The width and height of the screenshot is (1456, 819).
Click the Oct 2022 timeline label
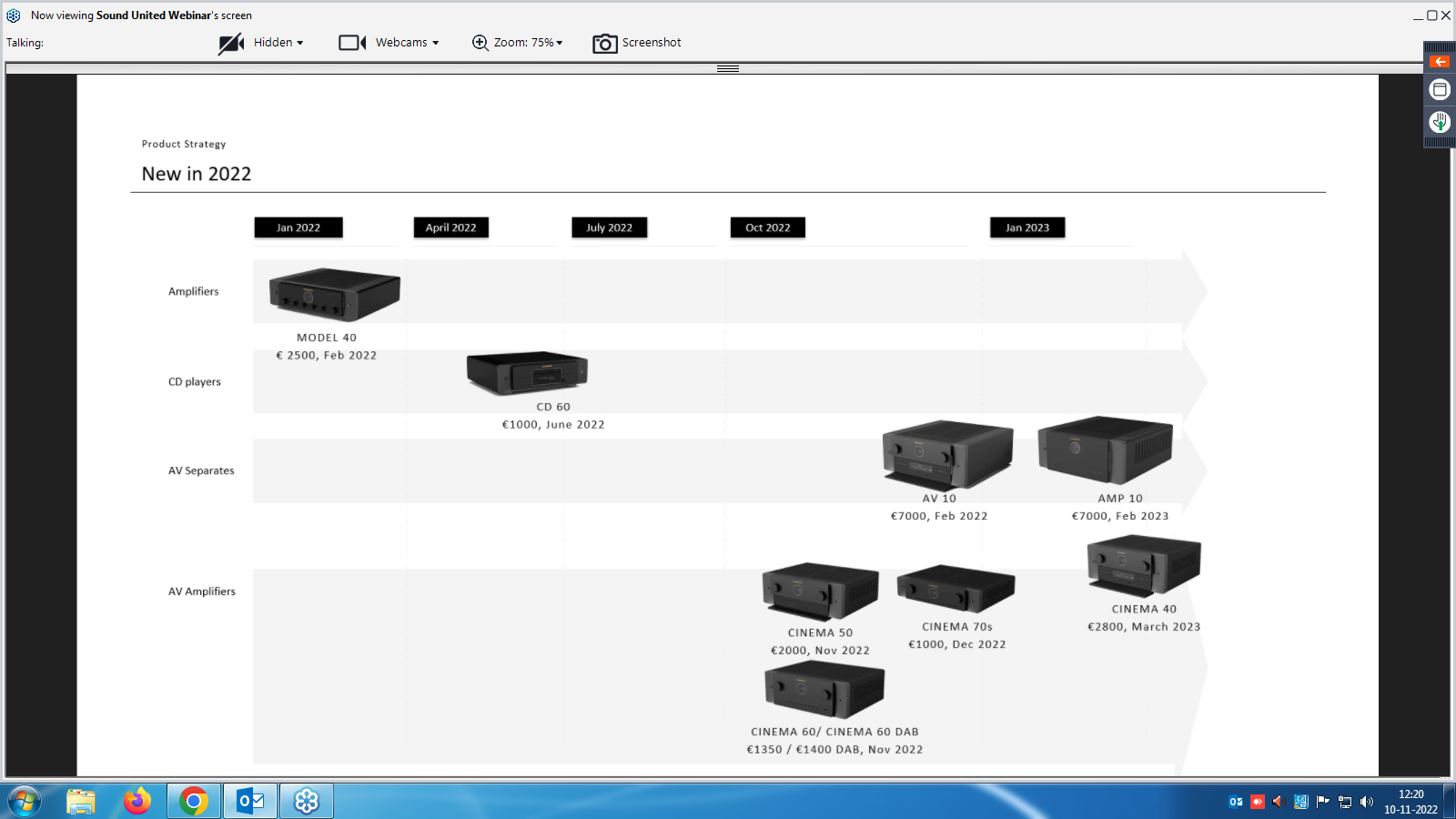click(x=768, y=227)
